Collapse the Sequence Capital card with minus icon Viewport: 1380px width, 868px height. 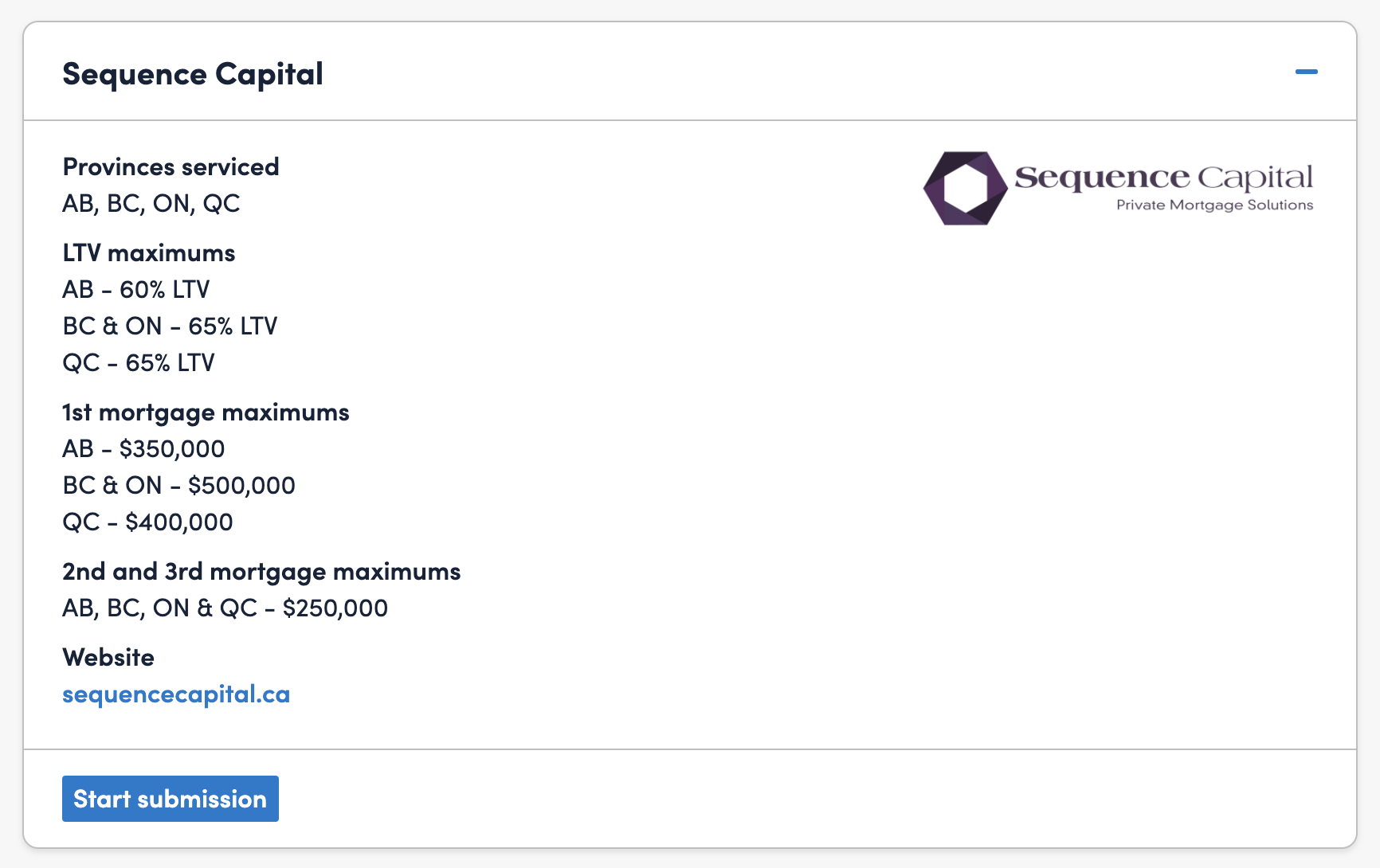tap(1306, 72)
